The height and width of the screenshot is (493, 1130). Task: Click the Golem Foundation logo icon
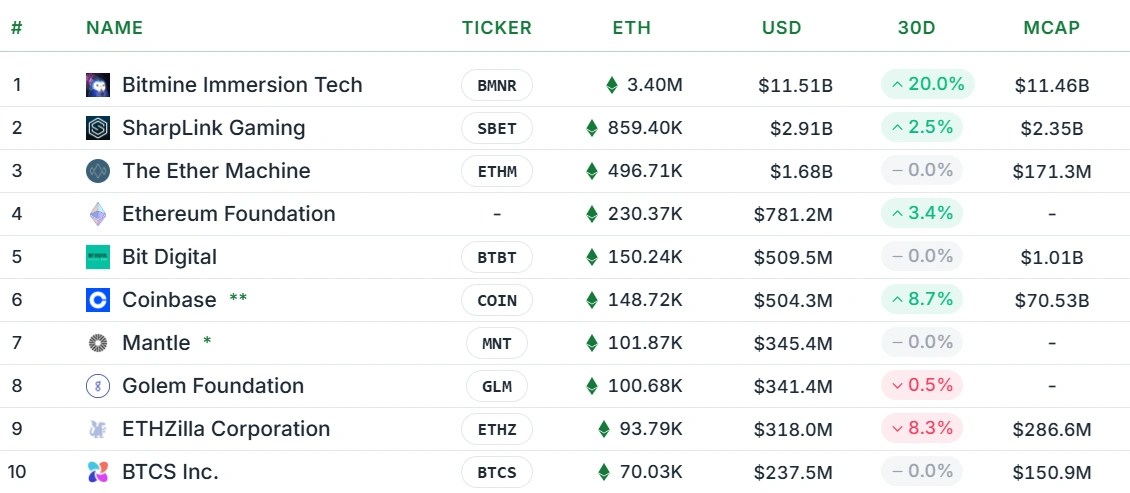[x=98, y=386]
